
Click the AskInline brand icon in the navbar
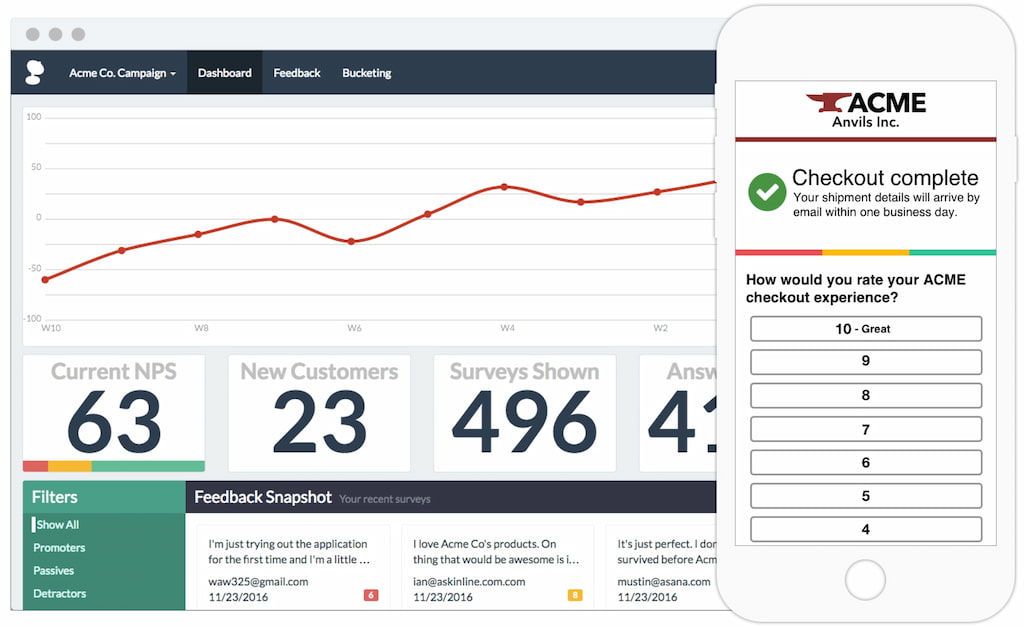[x=34, y=72]
